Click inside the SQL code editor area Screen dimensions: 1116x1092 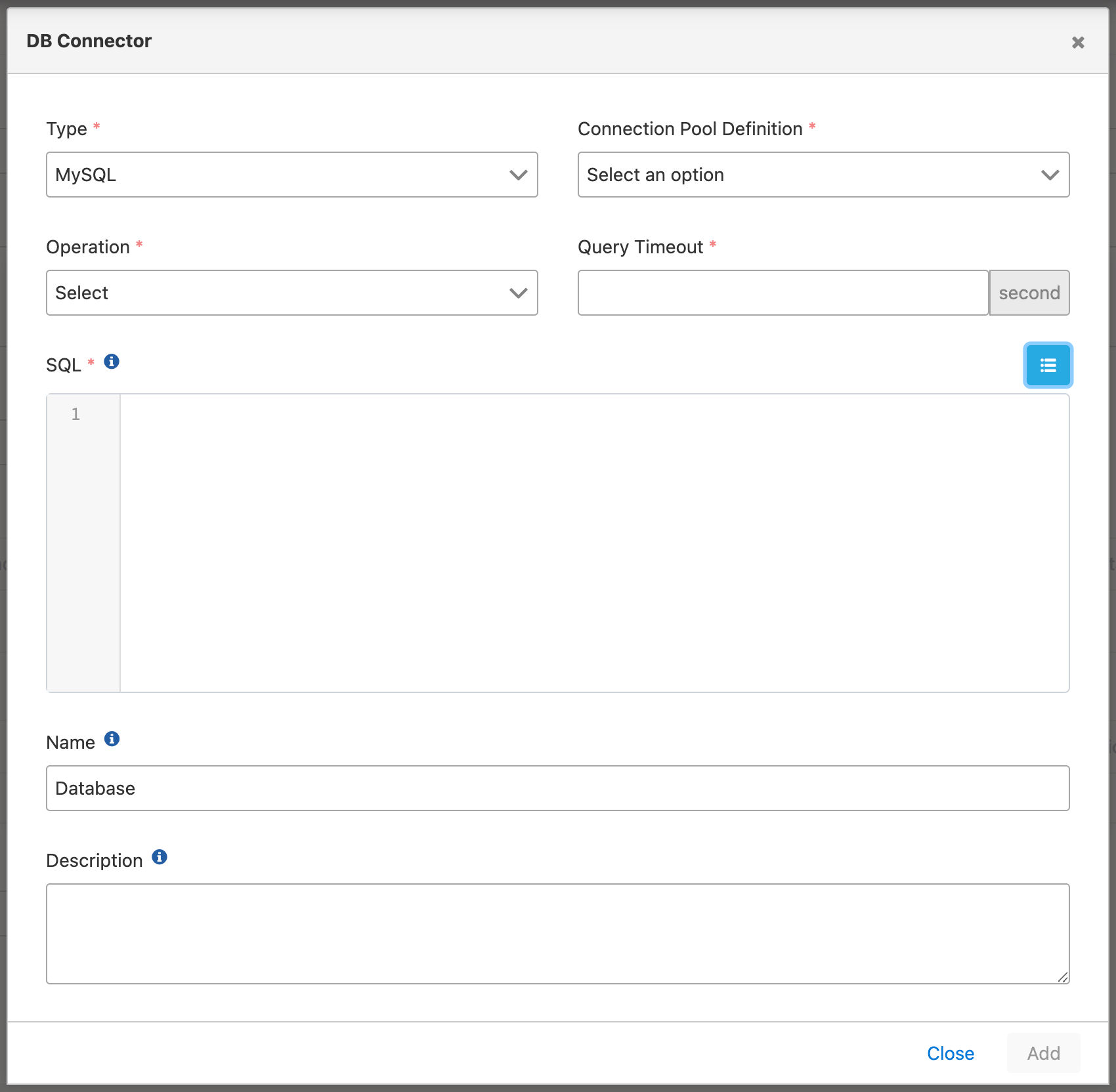(x=594, y=543)
